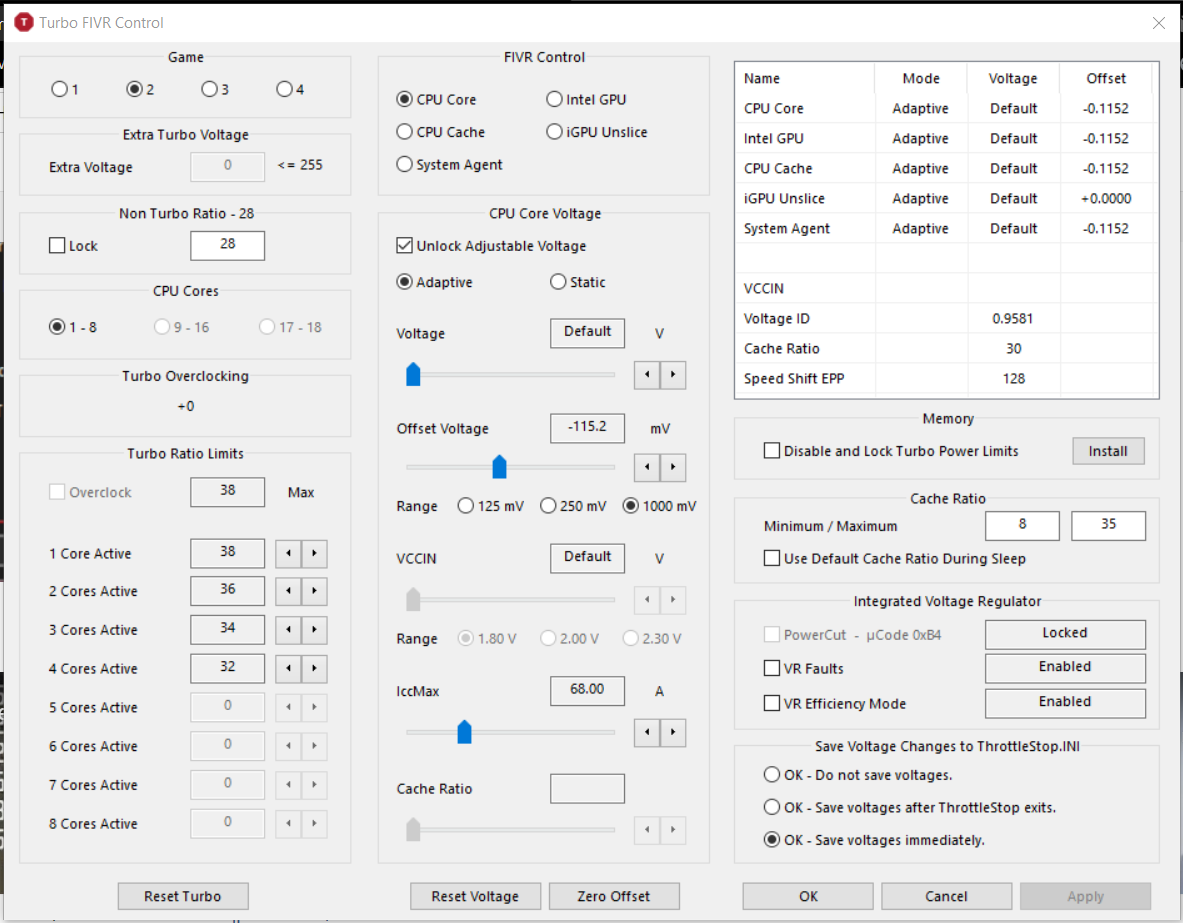Increase 1 Core Active ratio with right arrow

point(315,553)
